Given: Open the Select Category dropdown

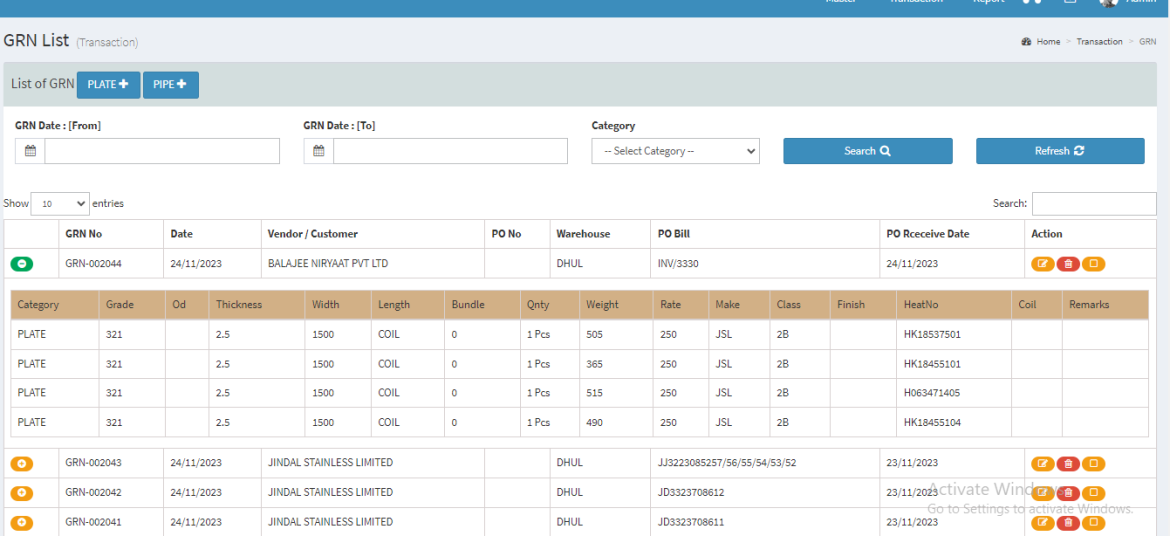Looking at the screenshot, I should (x=675, y=151).
